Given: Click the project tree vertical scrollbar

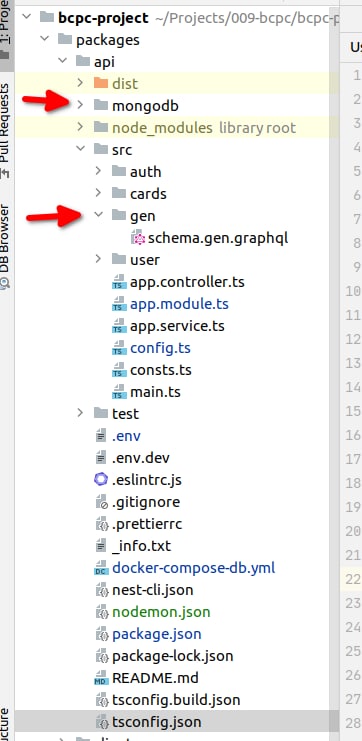Looking at the screenshot, I should tap(334, 370).
